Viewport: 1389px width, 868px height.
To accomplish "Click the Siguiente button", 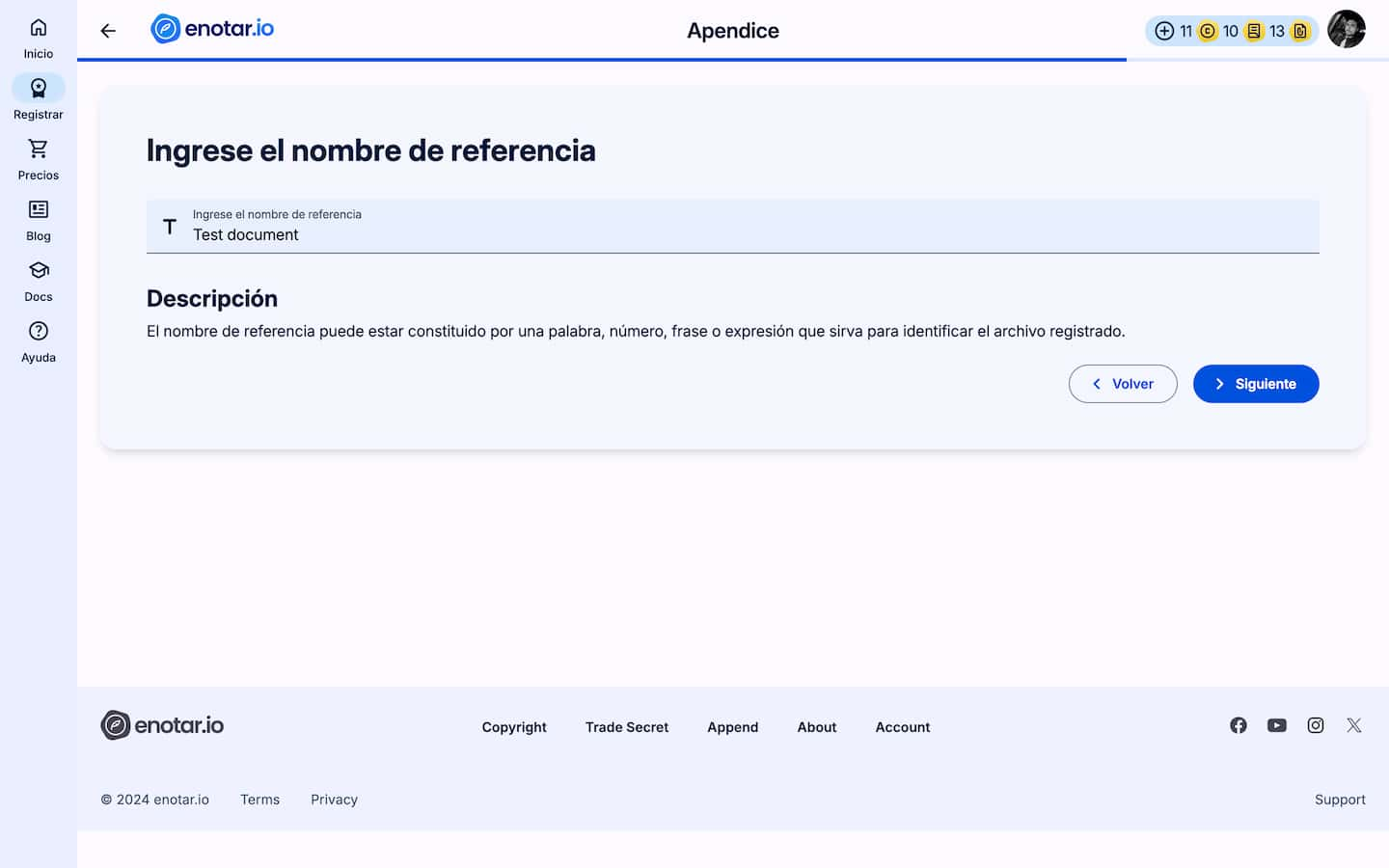I will click(x=1256, y=384).
